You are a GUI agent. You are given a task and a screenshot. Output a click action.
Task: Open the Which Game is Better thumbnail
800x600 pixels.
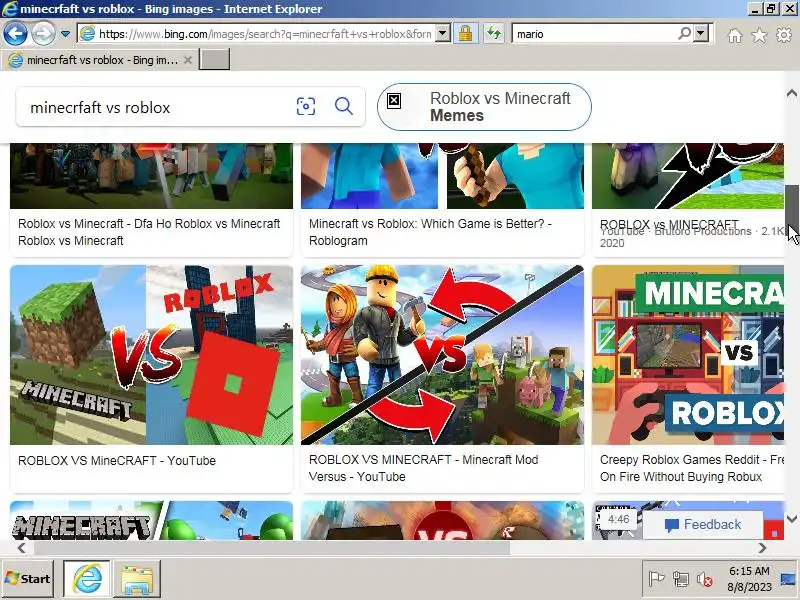click(442, 176)
